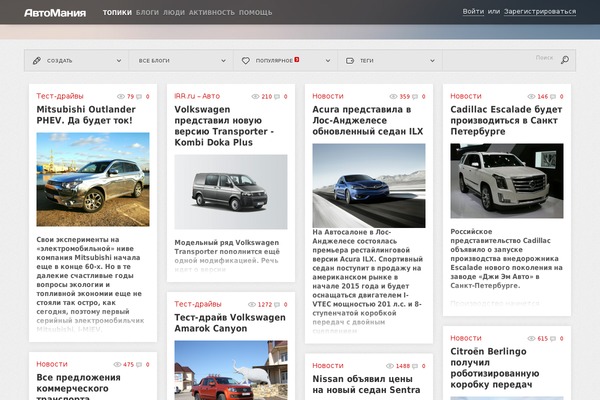Click the Зарегистрироваться registration link

click(540, 11)
